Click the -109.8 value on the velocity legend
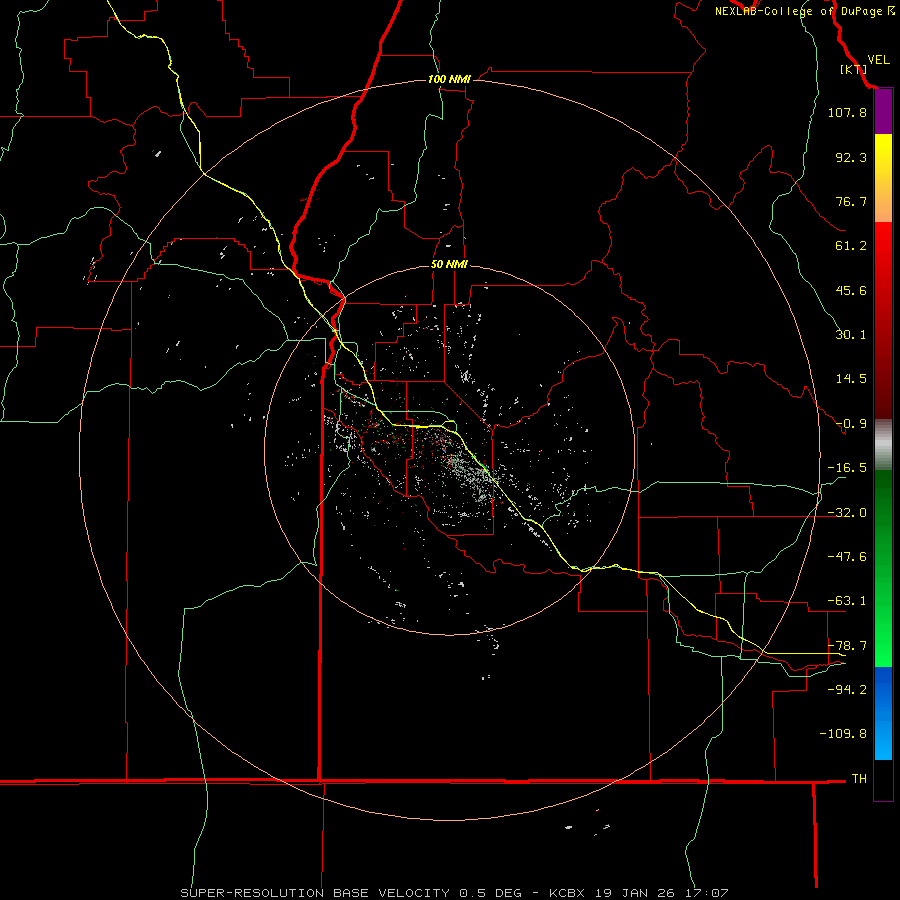Viewport: 900px width, 900px height. point(843,734)
